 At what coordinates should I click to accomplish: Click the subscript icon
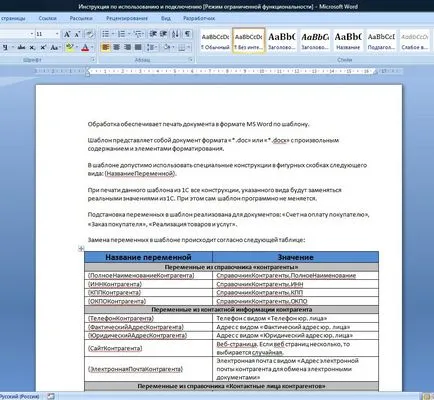coord(32,48)
